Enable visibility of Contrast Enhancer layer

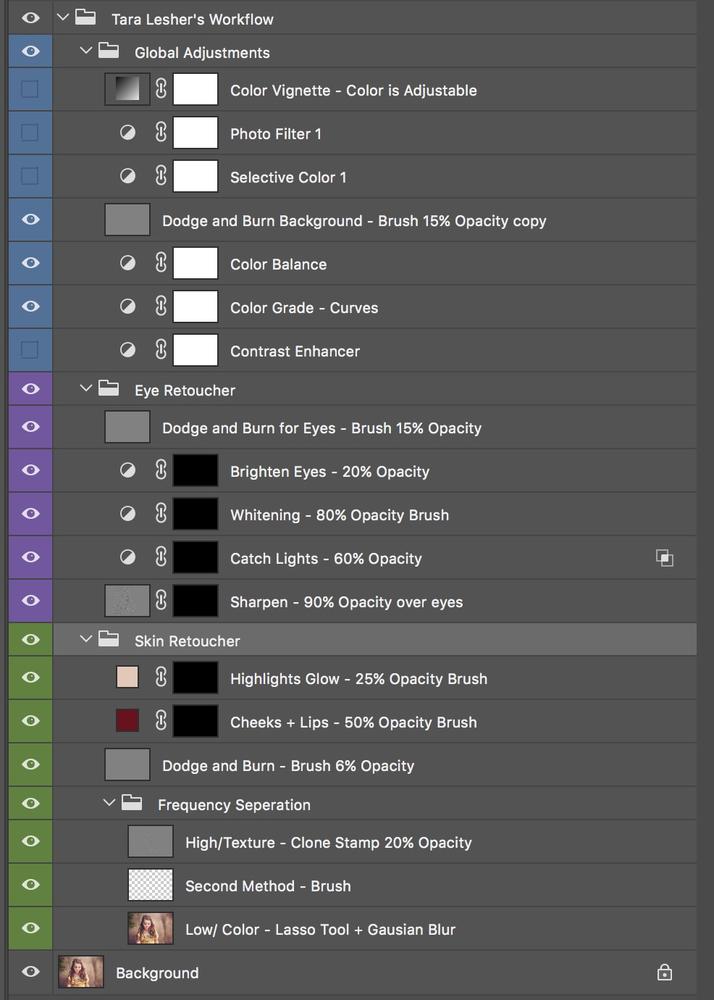[30, 349]
